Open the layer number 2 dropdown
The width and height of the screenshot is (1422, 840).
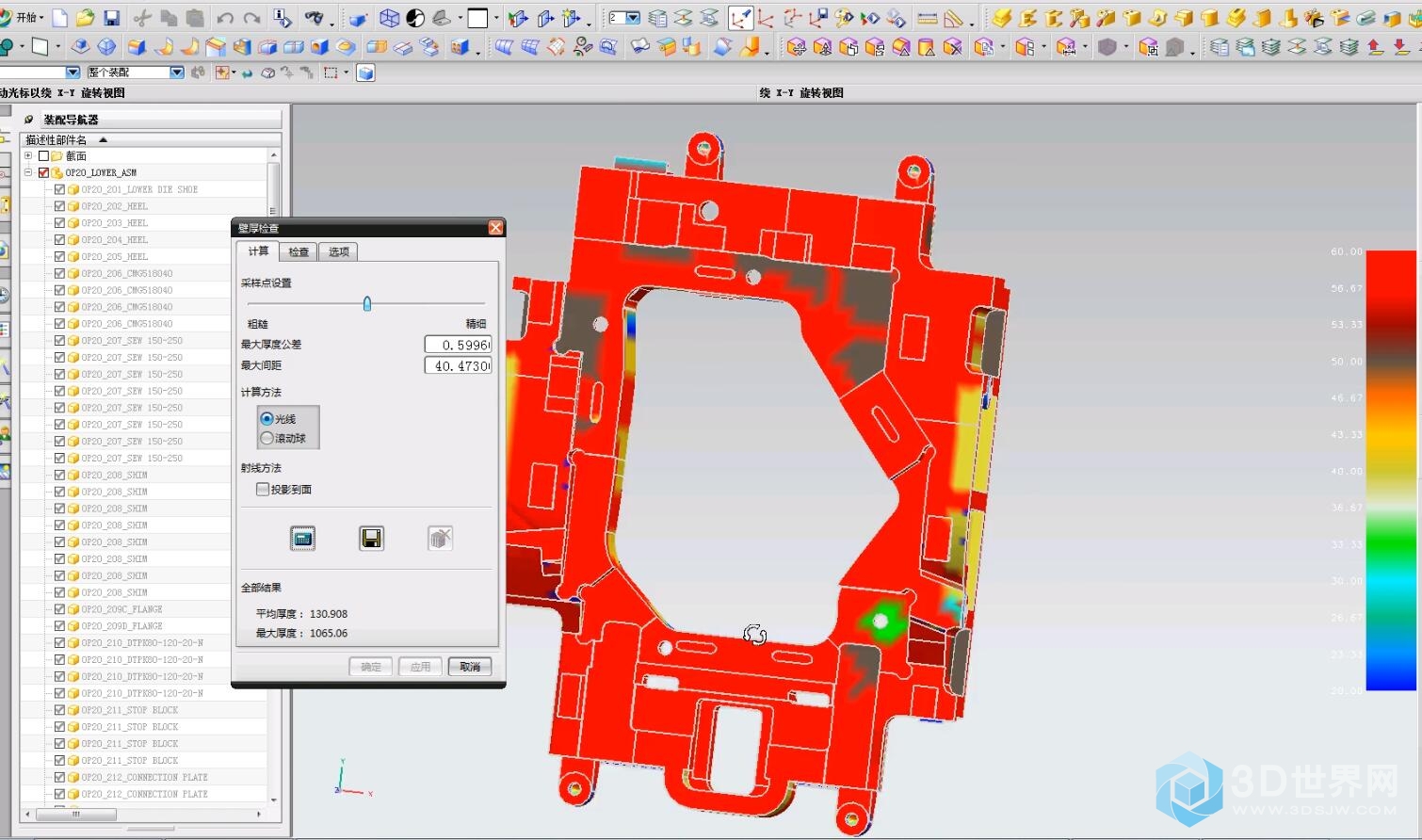(x=633, y=18)
